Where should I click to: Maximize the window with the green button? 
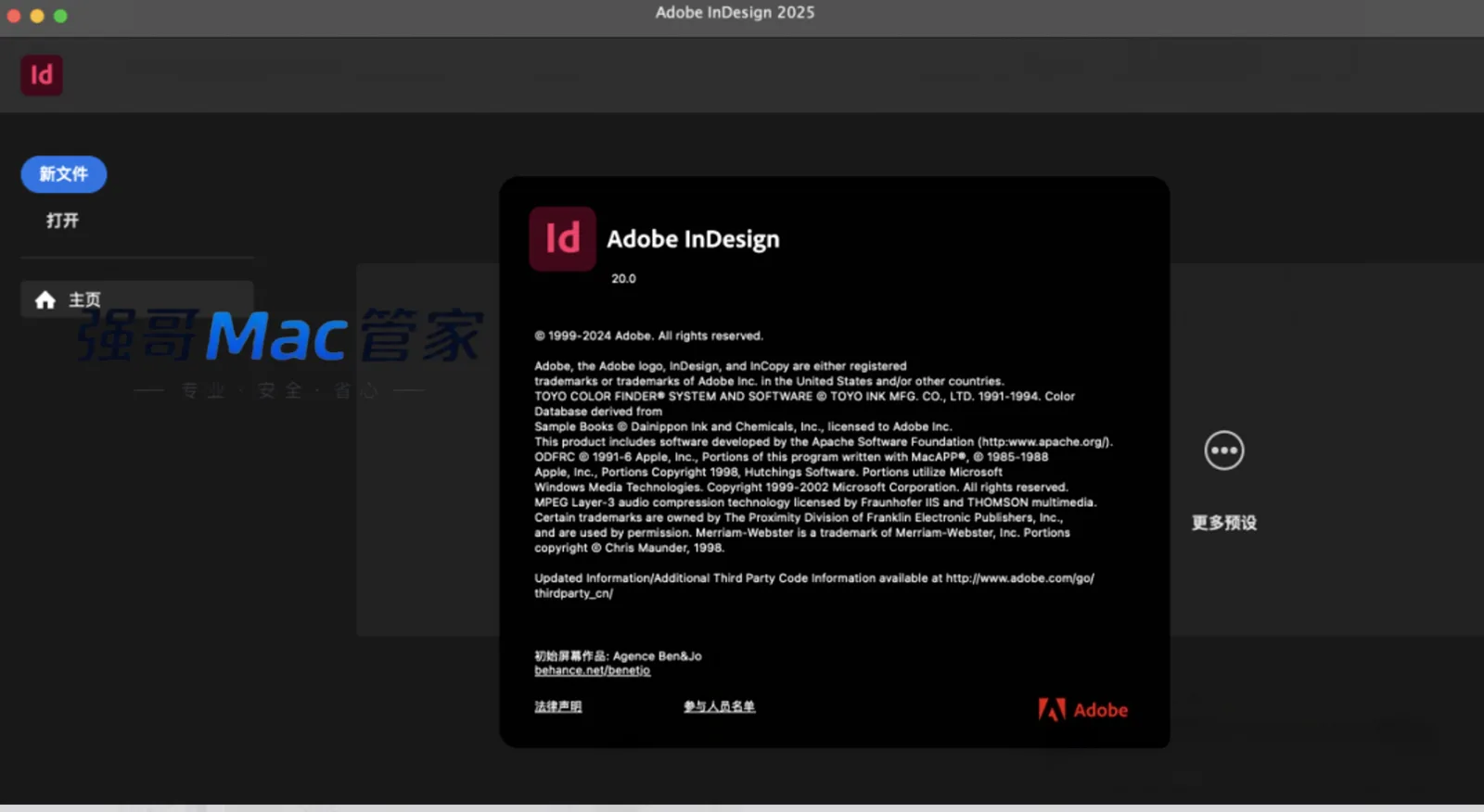pyautogui.click(x=60, y=16)
